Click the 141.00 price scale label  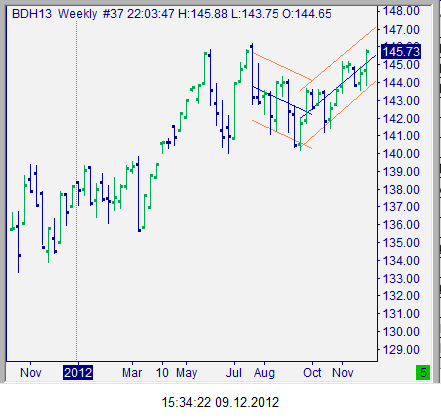coord(401,136)
